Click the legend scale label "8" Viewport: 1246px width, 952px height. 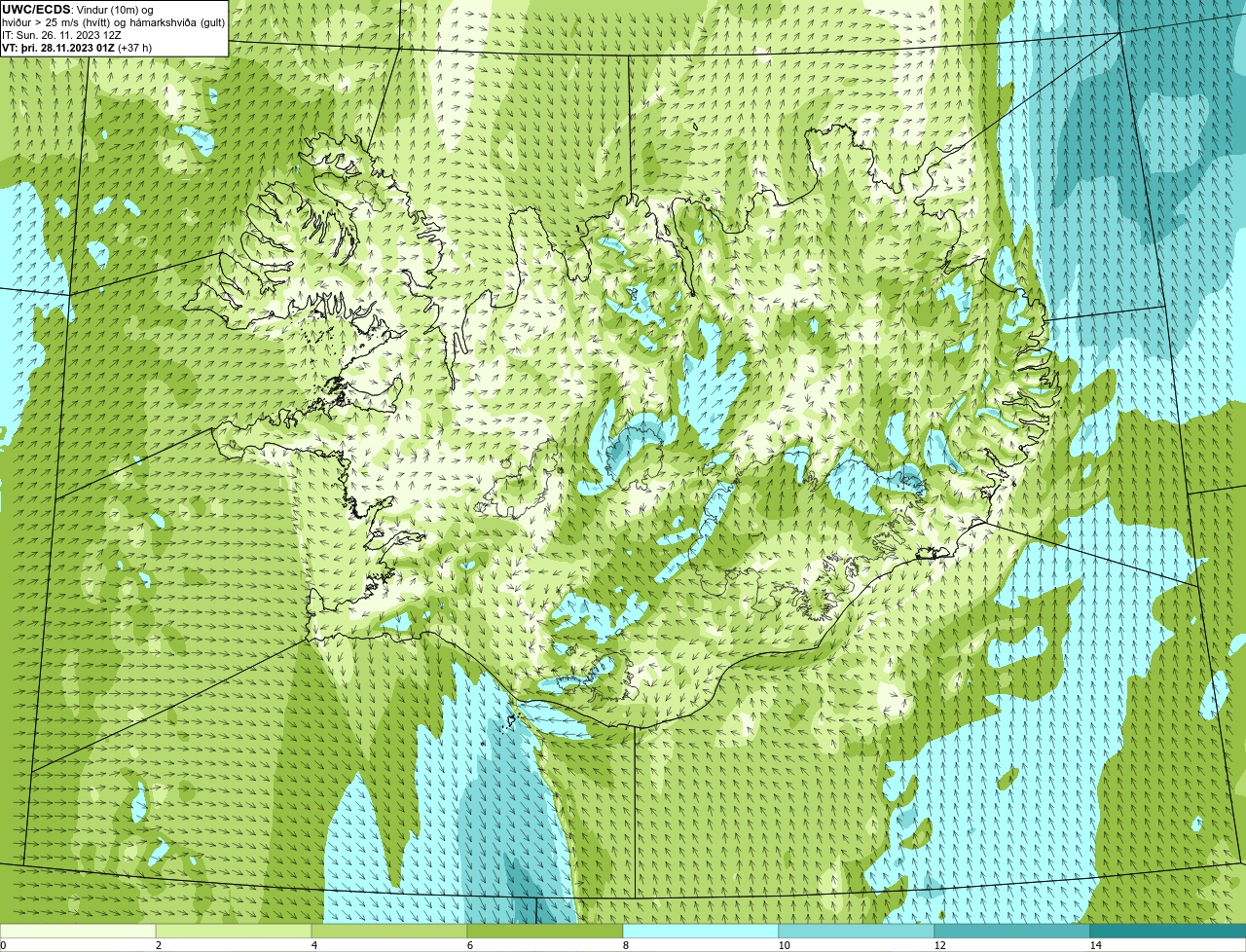[x=625, y=945]
